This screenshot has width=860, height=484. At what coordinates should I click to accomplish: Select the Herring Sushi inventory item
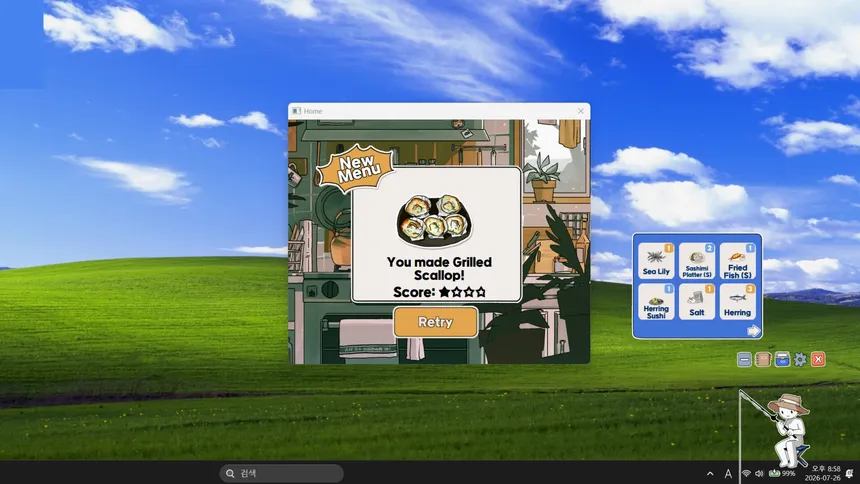[656, 302]
